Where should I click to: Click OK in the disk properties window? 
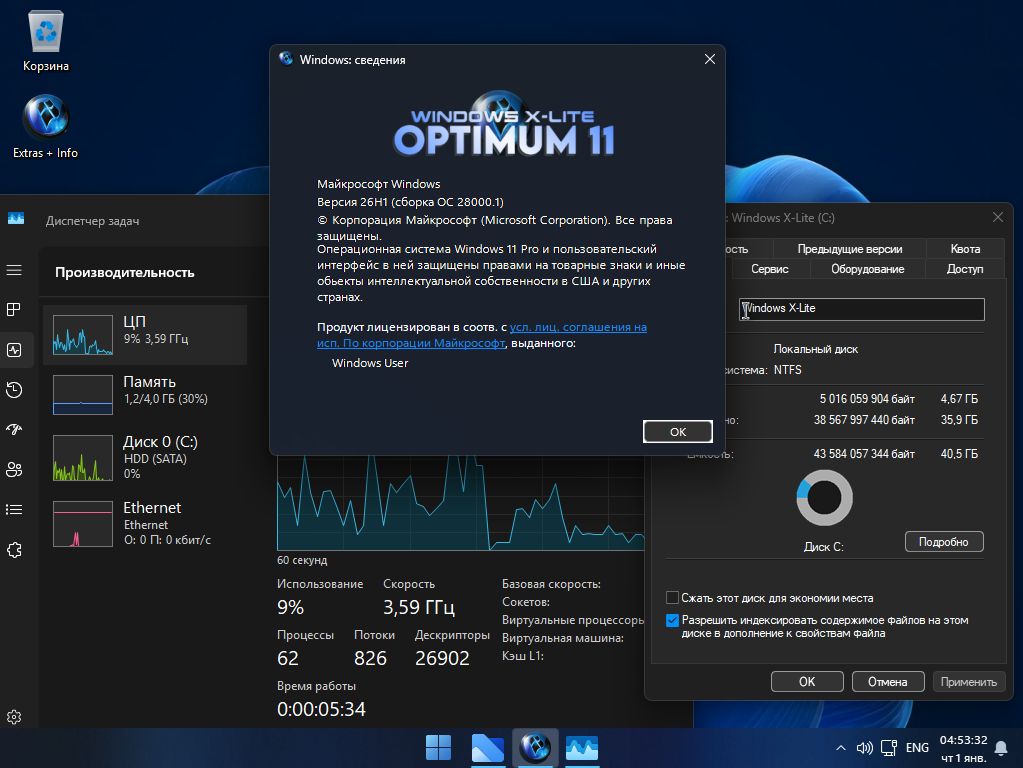pos(807,681)
